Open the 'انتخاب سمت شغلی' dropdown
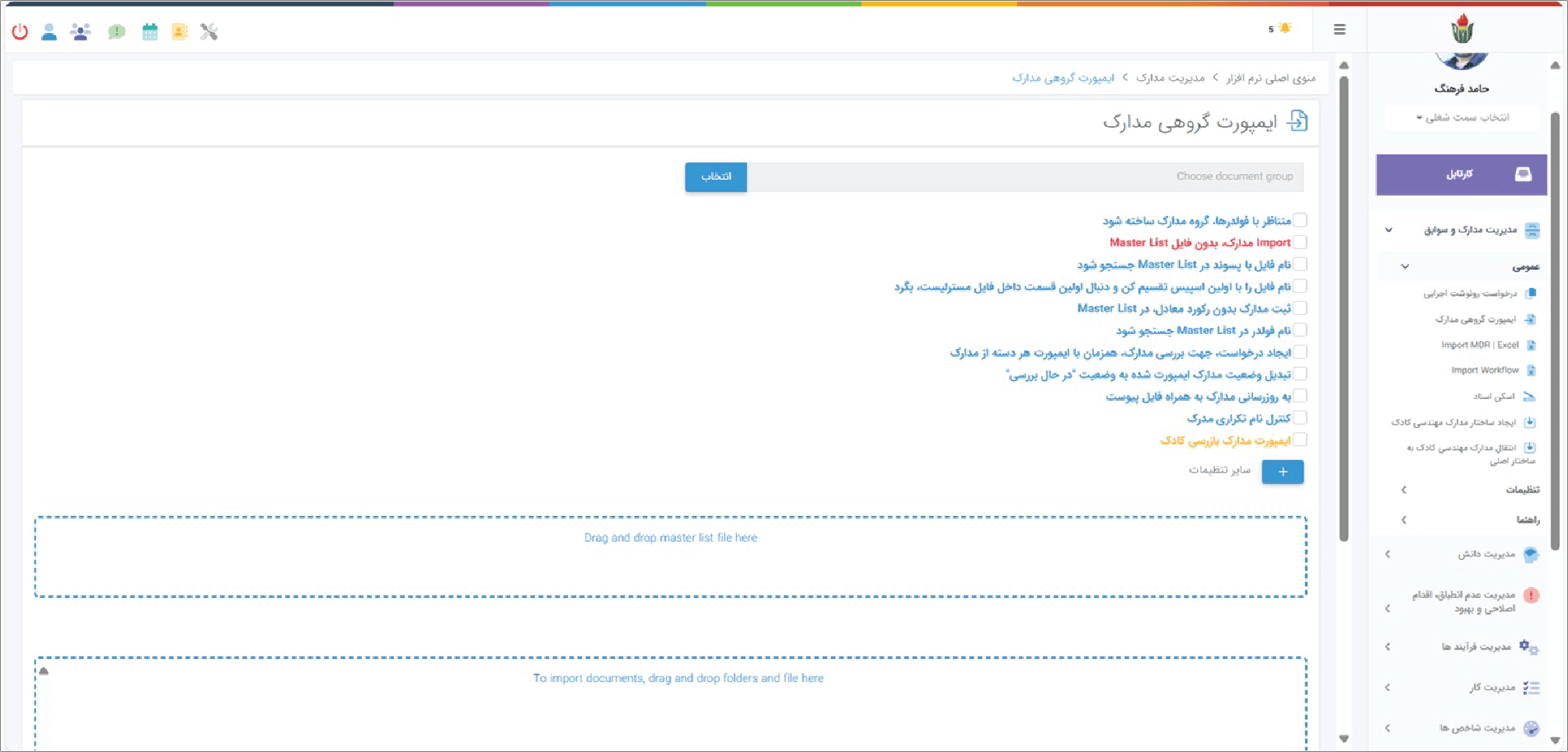The width and height of the screenshot is (1568, 752). click(1462, 118)
